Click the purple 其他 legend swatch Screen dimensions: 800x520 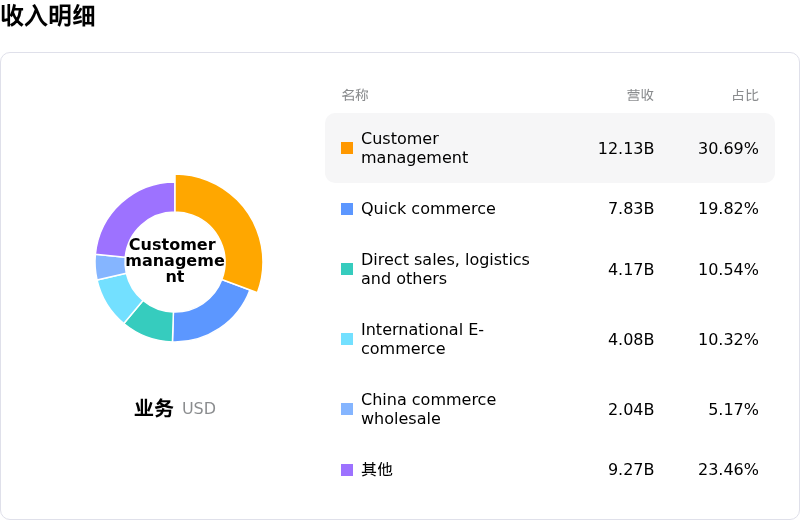347,469
